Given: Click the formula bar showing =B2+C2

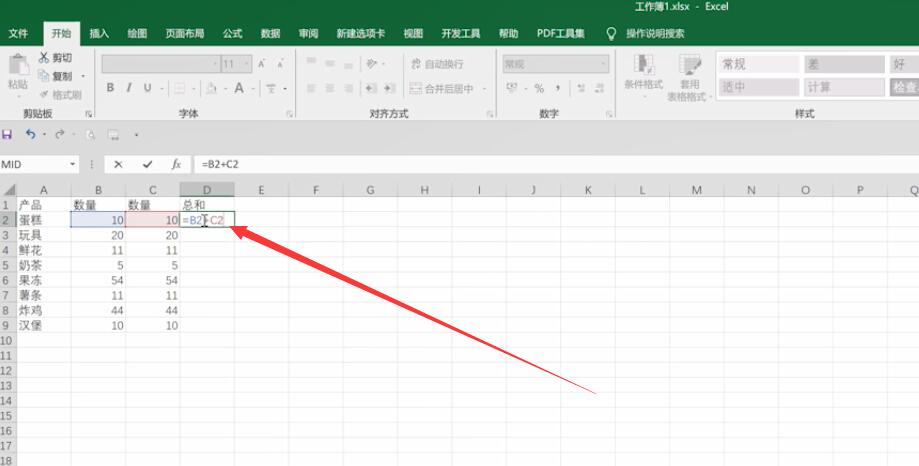Looking at the screenshot, I should (556, 165).
